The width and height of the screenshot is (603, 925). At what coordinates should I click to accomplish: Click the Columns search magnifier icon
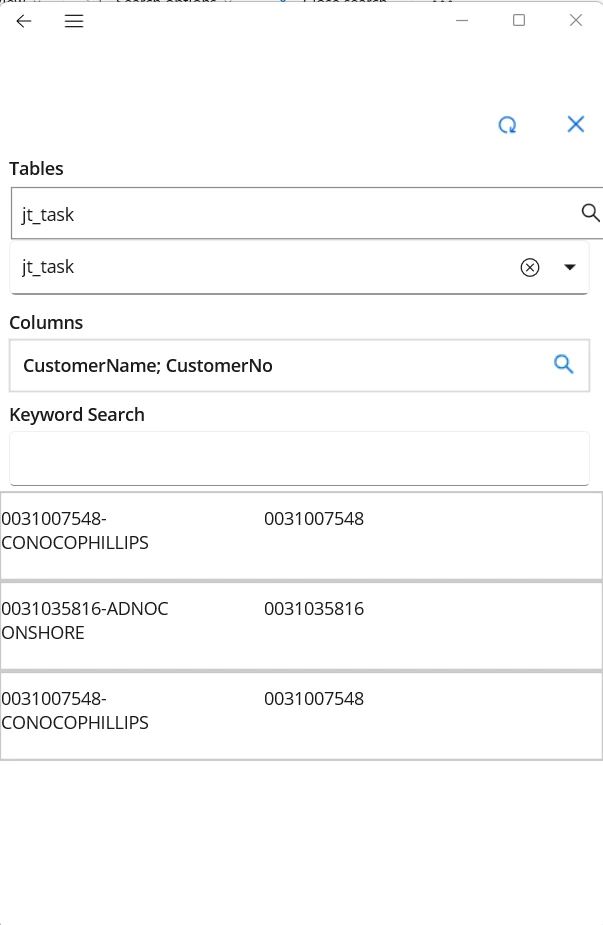564,365
